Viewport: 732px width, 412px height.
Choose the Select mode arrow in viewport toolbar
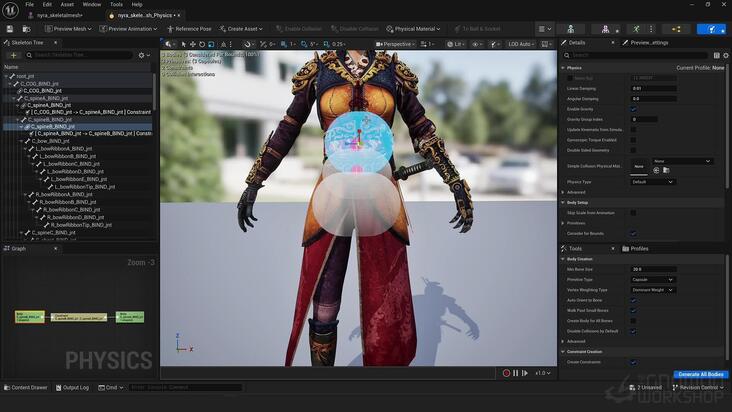(184, 44)
